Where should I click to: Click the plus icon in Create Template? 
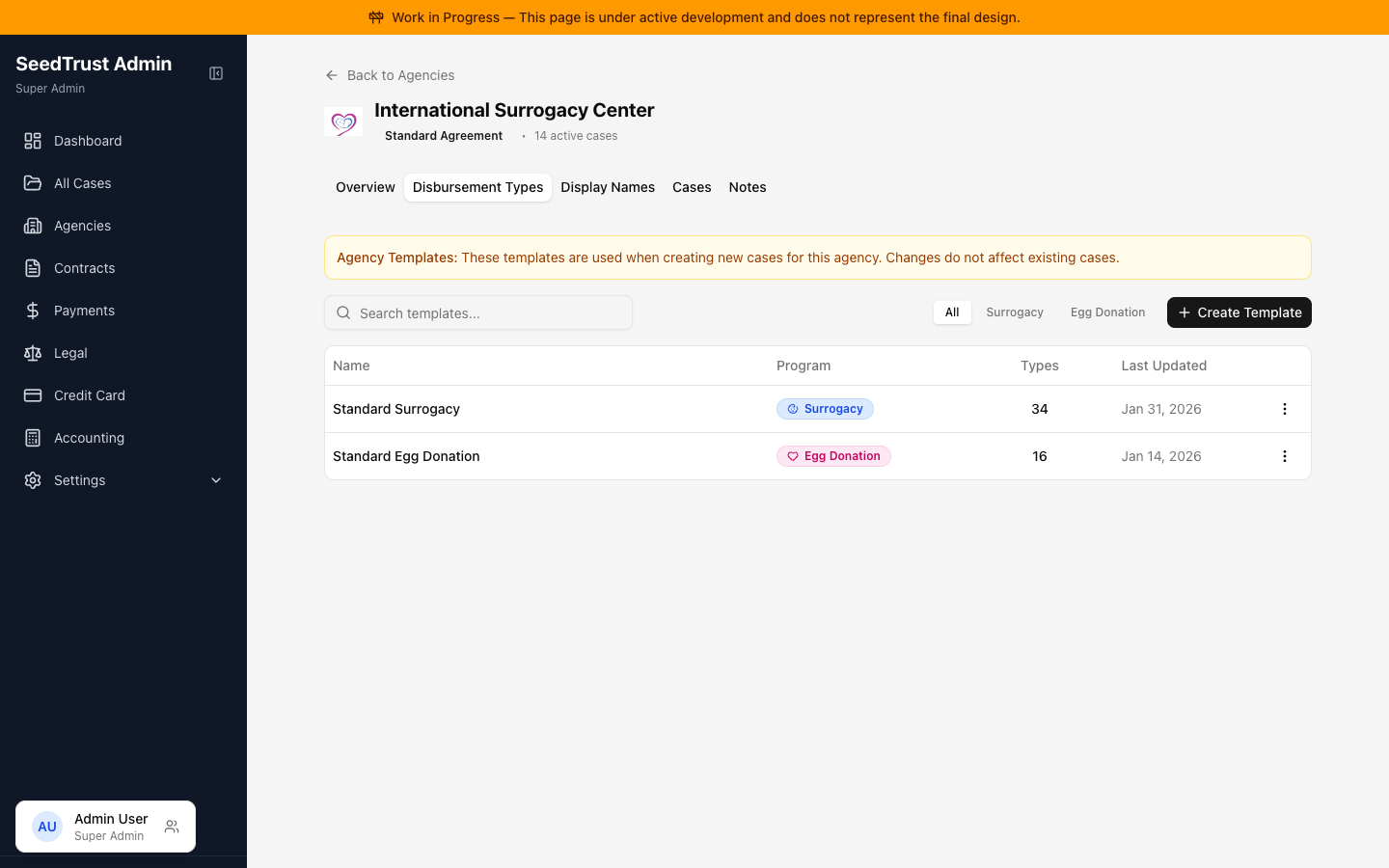tap(1185, 312)
